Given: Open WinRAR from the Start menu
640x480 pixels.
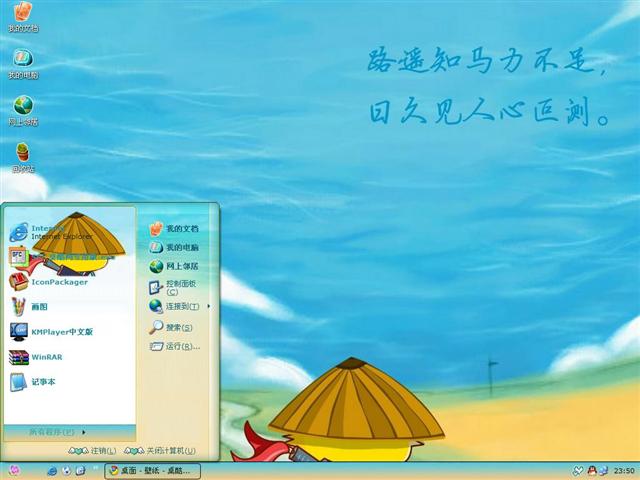Looking at the screenshot, I should coord(36,357).
